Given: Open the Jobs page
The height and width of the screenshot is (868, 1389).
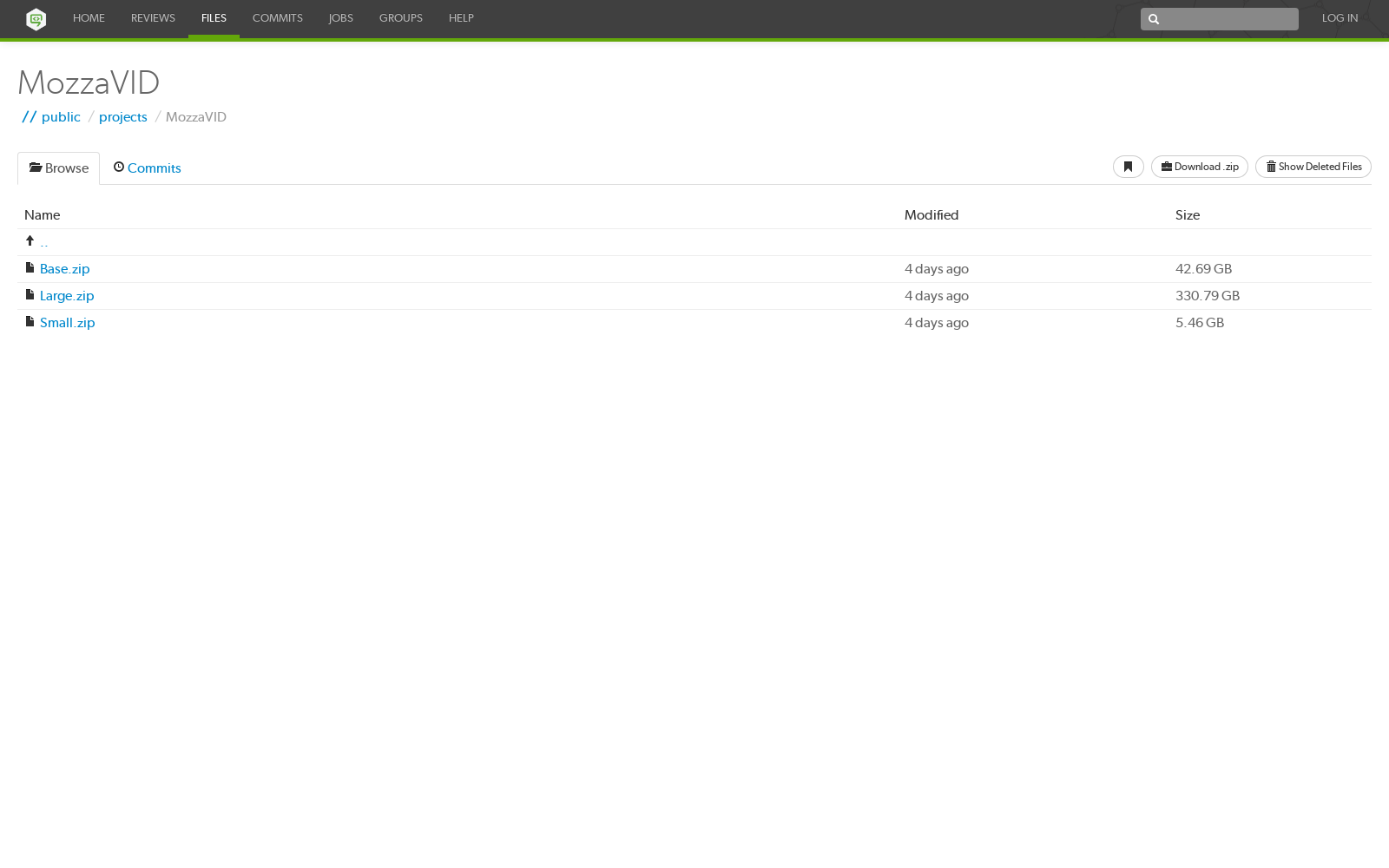Looking at the screenshot, I should [341, 18].
